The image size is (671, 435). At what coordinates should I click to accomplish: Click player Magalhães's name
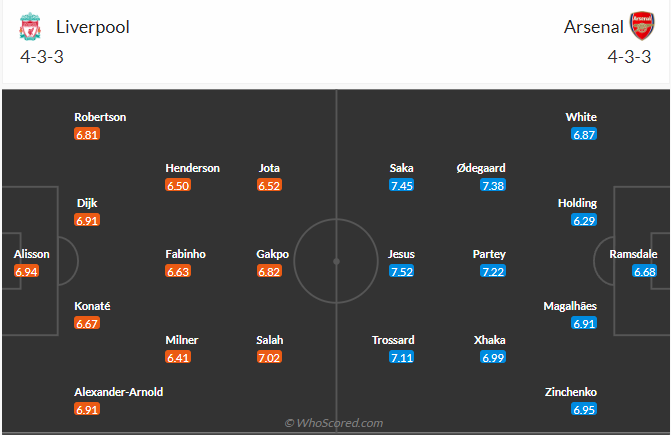tap(570, 306)
